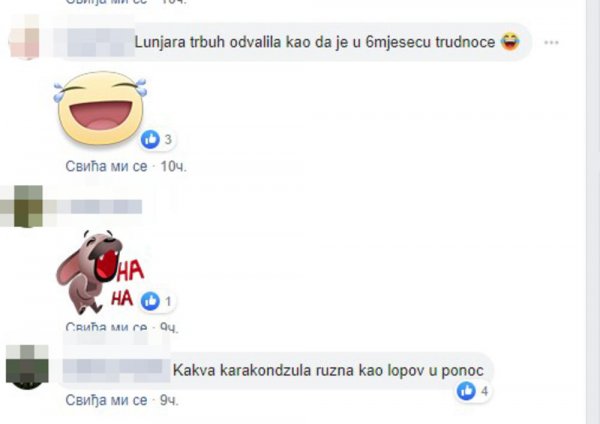Open the 9ч timestamp under karakondzula comment
This screenshot has width=600, height=424.
point(169,400)
